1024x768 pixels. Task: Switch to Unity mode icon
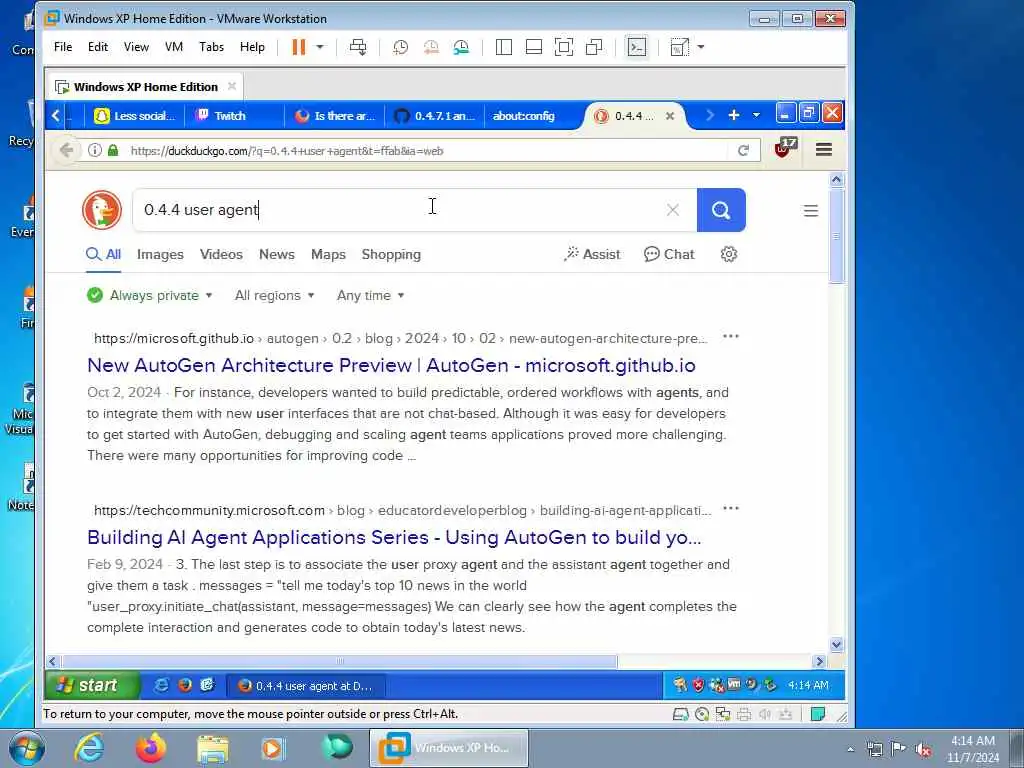(594, 47)
